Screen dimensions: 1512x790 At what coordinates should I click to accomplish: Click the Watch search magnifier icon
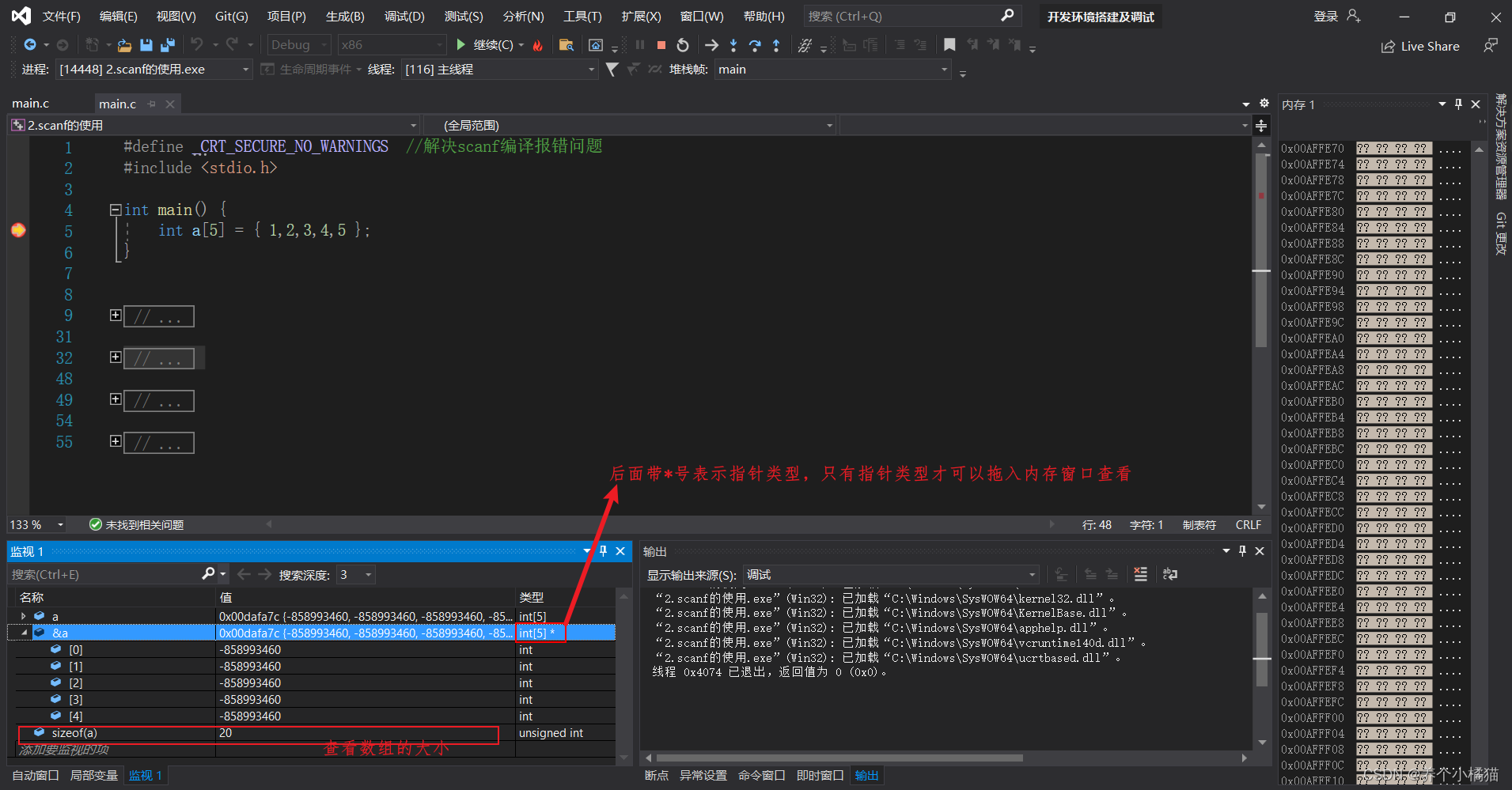point(208,574)
